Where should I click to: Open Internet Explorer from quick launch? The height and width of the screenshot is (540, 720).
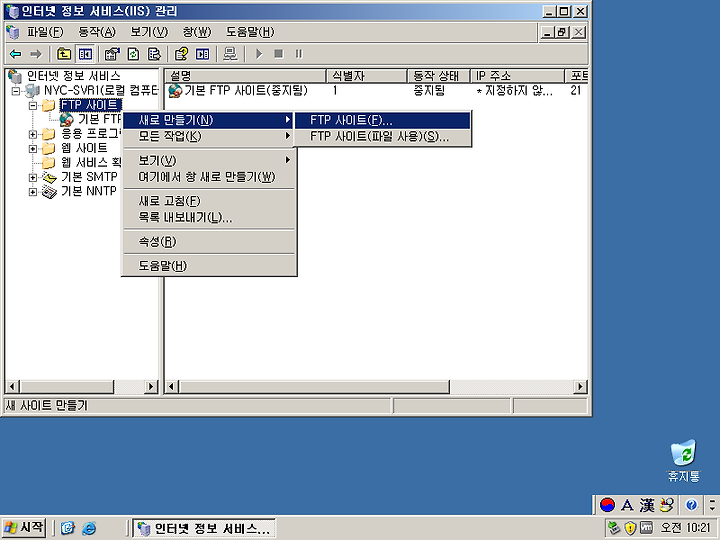[89, 529]
